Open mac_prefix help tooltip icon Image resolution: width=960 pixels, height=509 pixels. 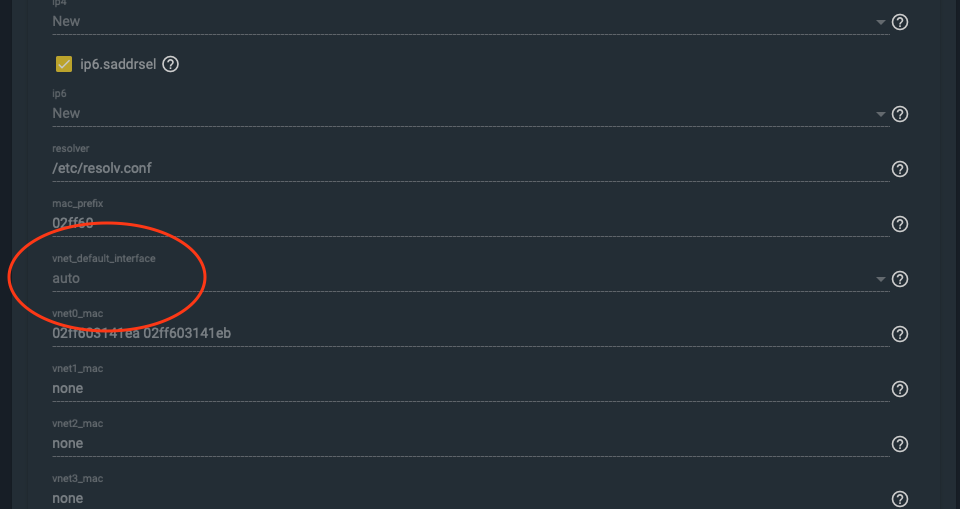click(899, 224)
